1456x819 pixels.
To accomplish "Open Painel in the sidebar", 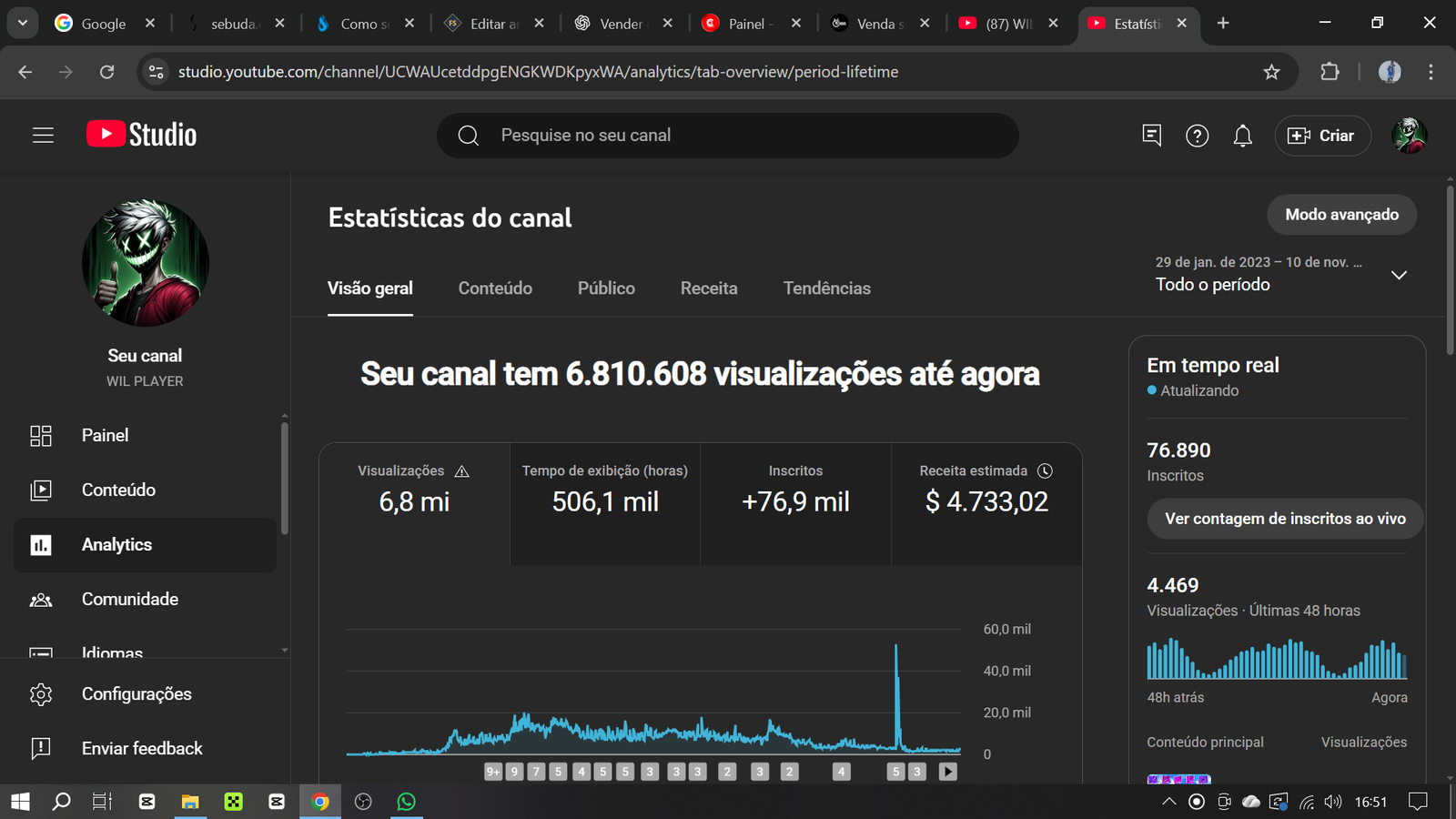I will [146, 435].
